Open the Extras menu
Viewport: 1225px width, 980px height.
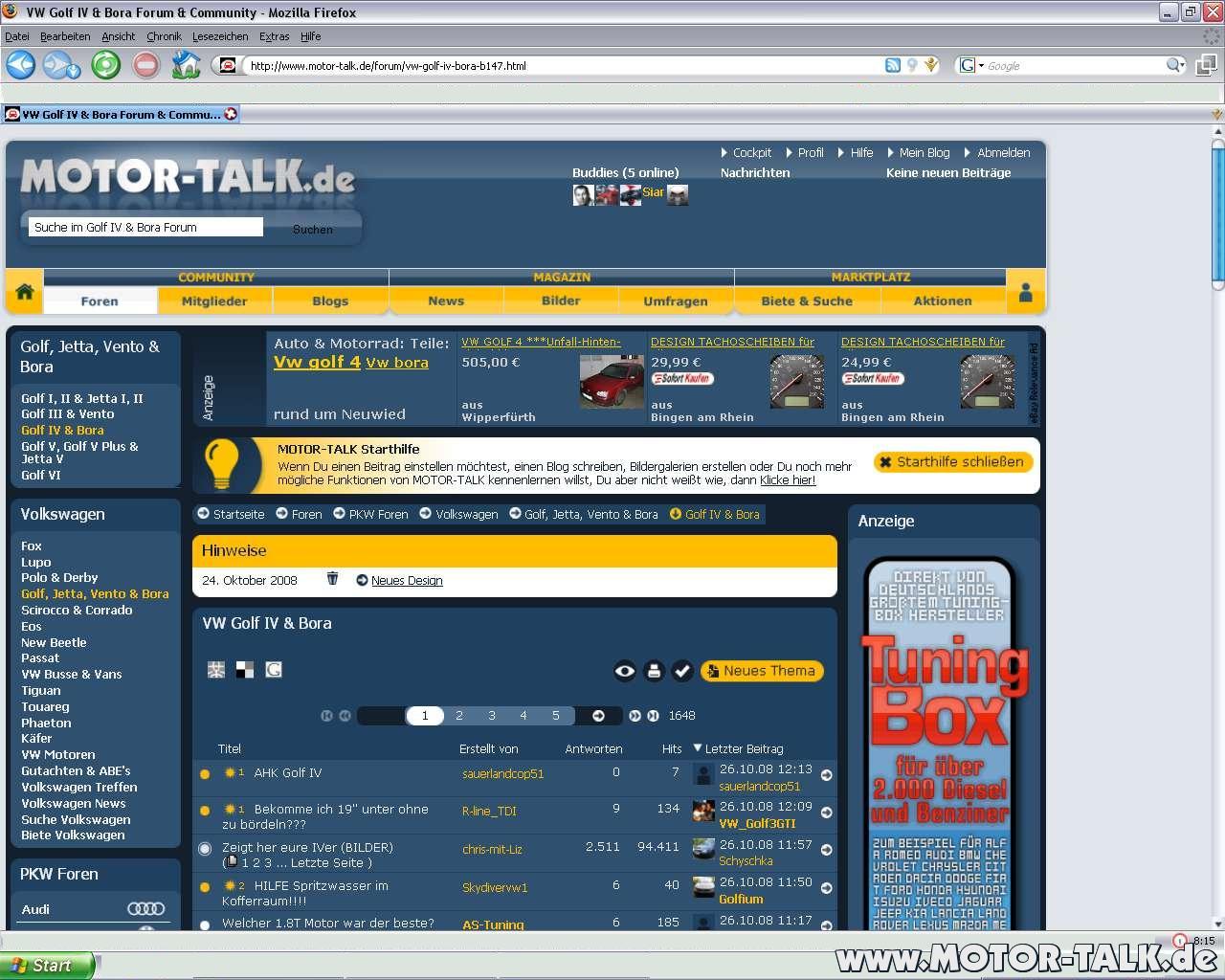[274, 36]
